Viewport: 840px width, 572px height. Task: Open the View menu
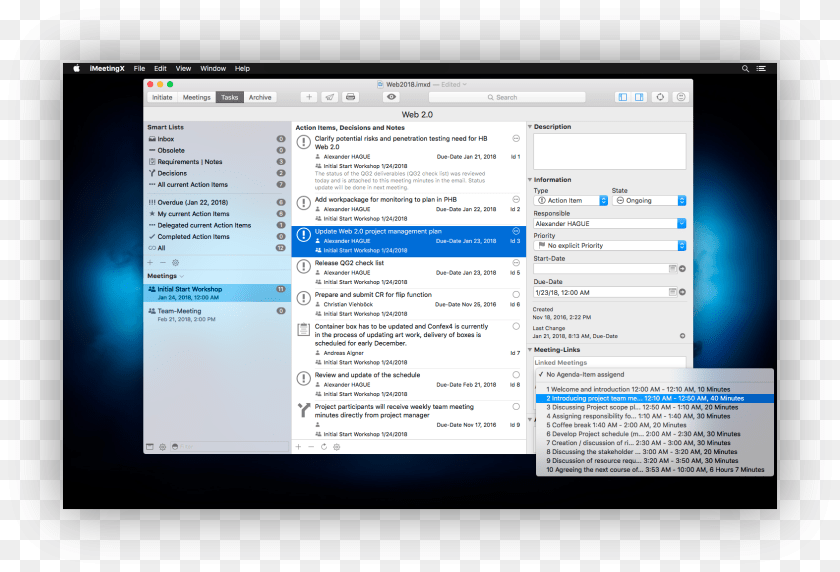tap(183, 69)
